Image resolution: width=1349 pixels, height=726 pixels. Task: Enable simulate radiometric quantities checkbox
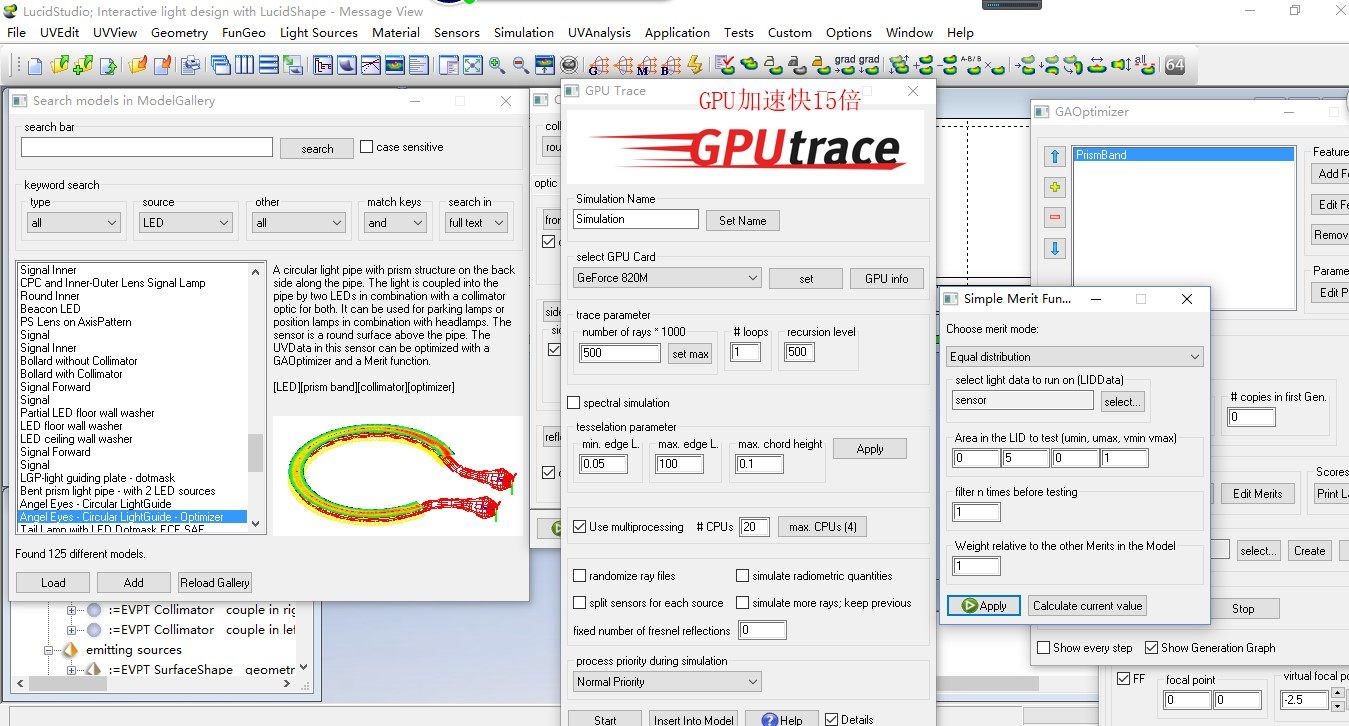coord(743,576)
